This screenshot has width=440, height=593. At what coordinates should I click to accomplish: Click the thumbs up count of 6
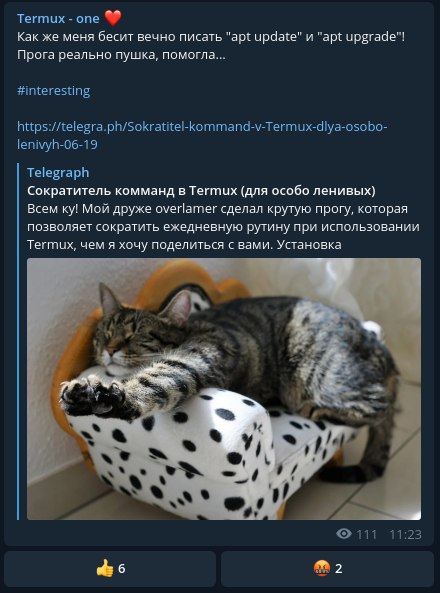(x=121, y=568)
